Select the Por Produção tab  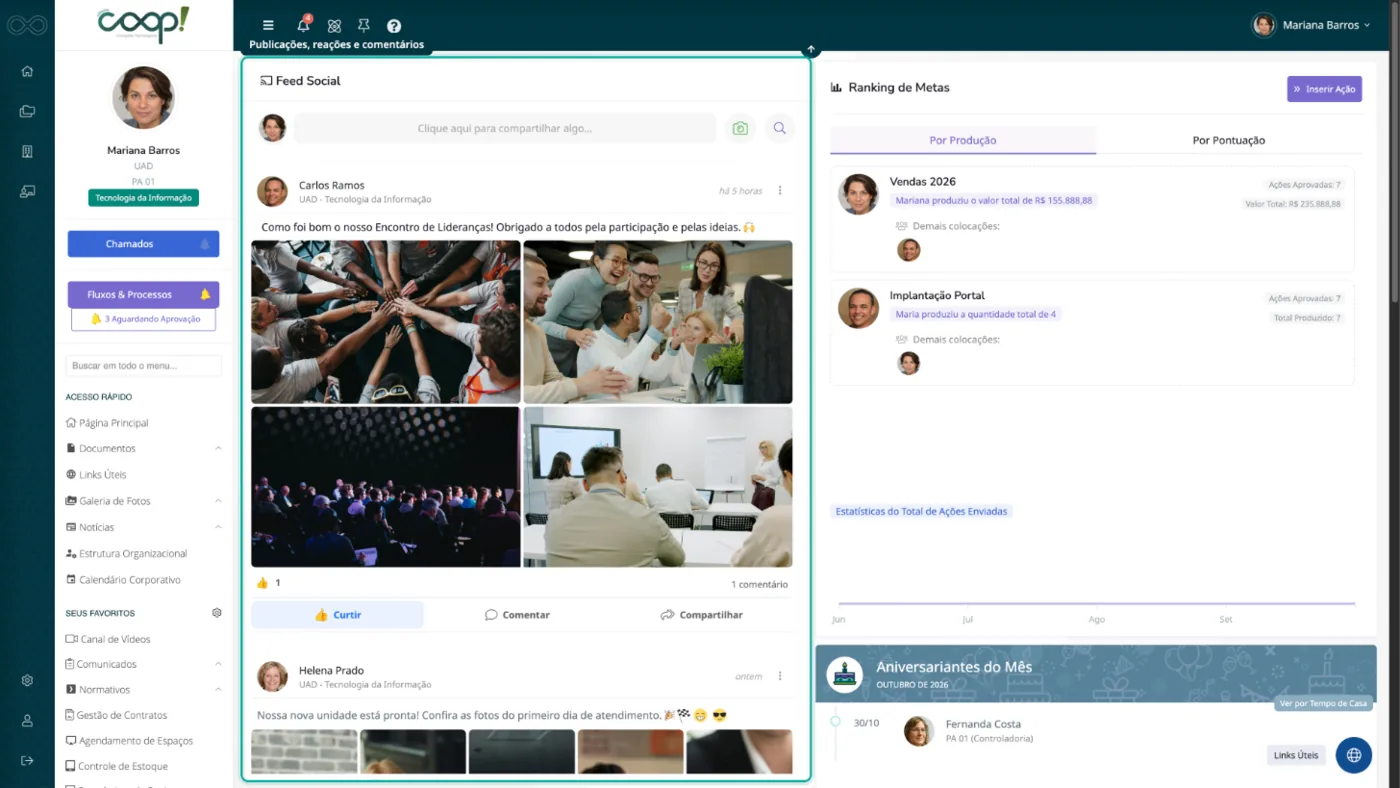(x=963, y=140)
